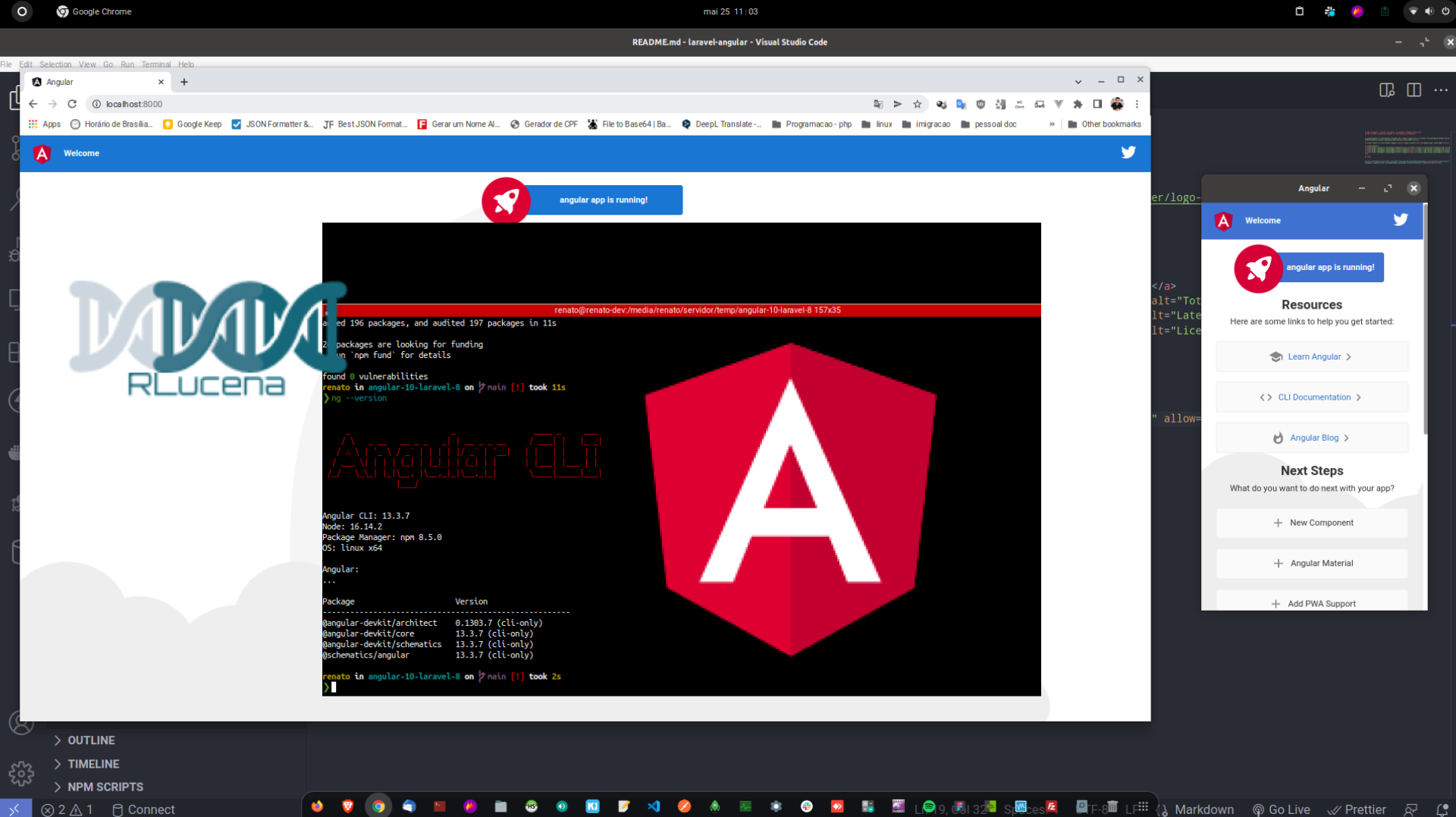Open the pessoal doc bookmark folder
This screenshot has width=1456, height=817.
pyautogui.click(x=988, y=124)
